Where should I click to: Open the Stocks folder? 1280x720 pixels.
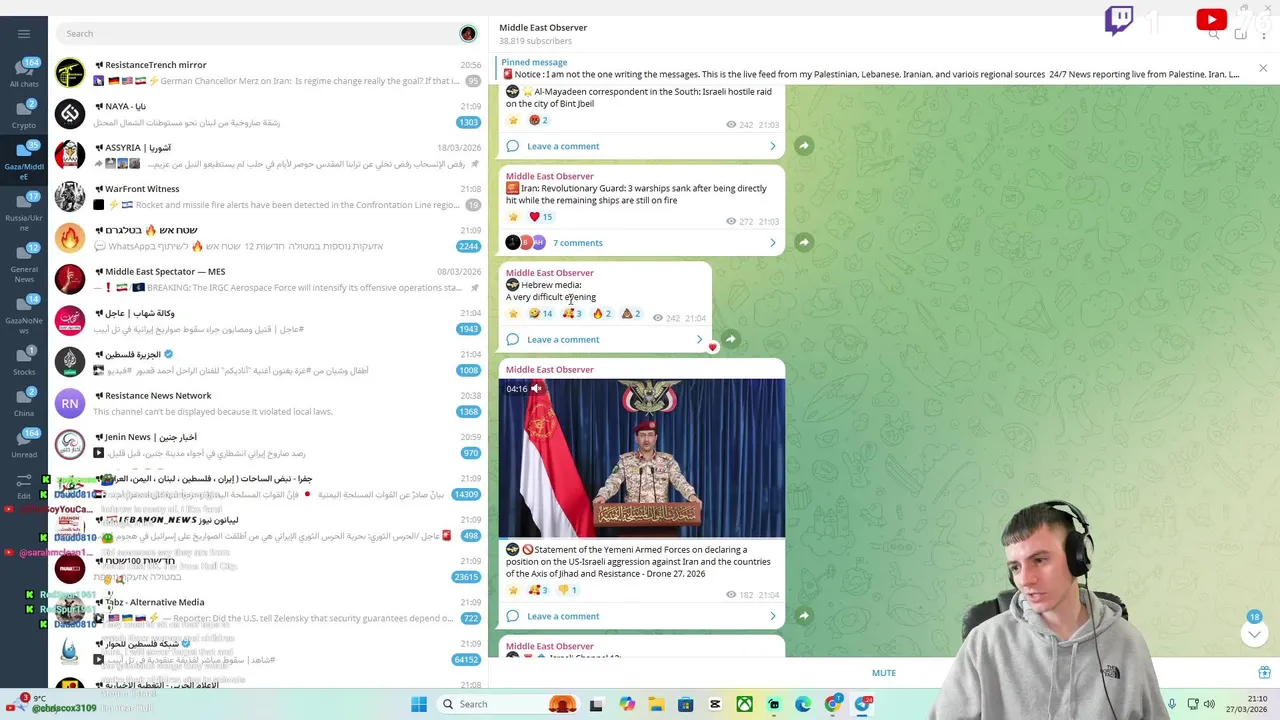point(24,361)
